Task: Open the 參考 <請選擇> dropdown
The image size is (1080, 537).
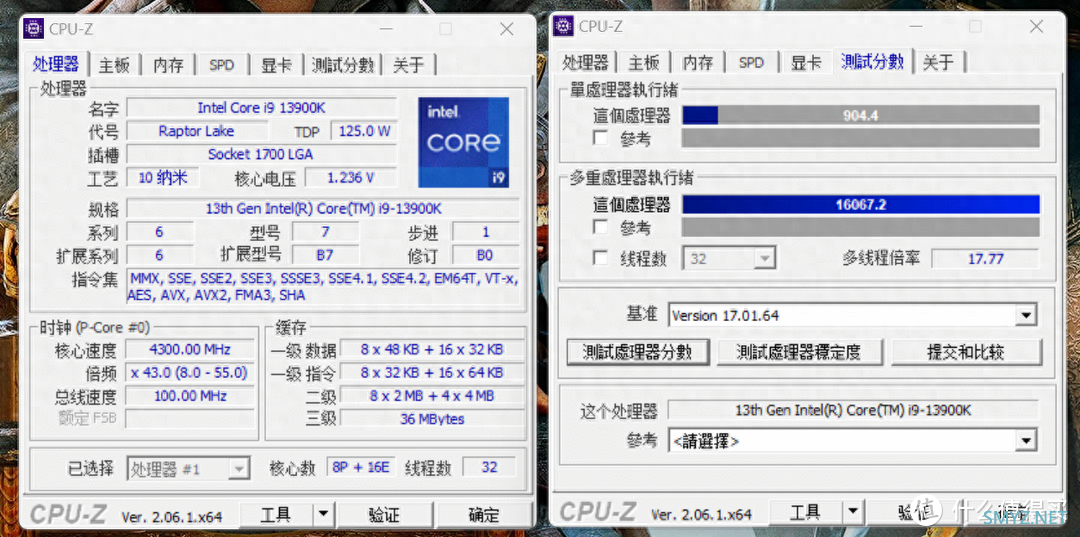Action: click(852, 440)
